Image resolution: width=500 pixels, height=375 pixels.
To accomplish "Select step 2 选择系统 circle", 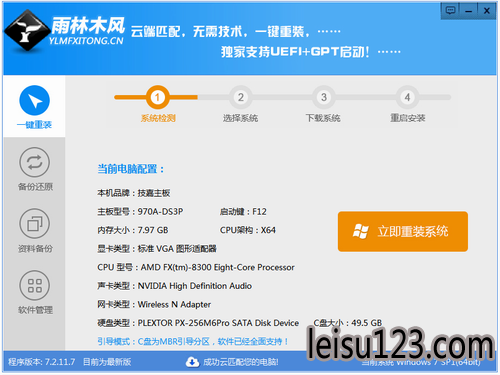I will point(241,97).
